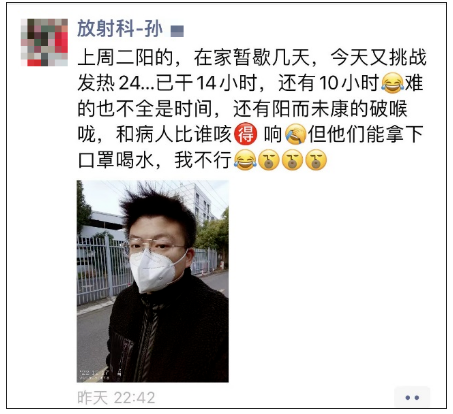Tap the laughing emoji after 我不行

click(245, 160)
